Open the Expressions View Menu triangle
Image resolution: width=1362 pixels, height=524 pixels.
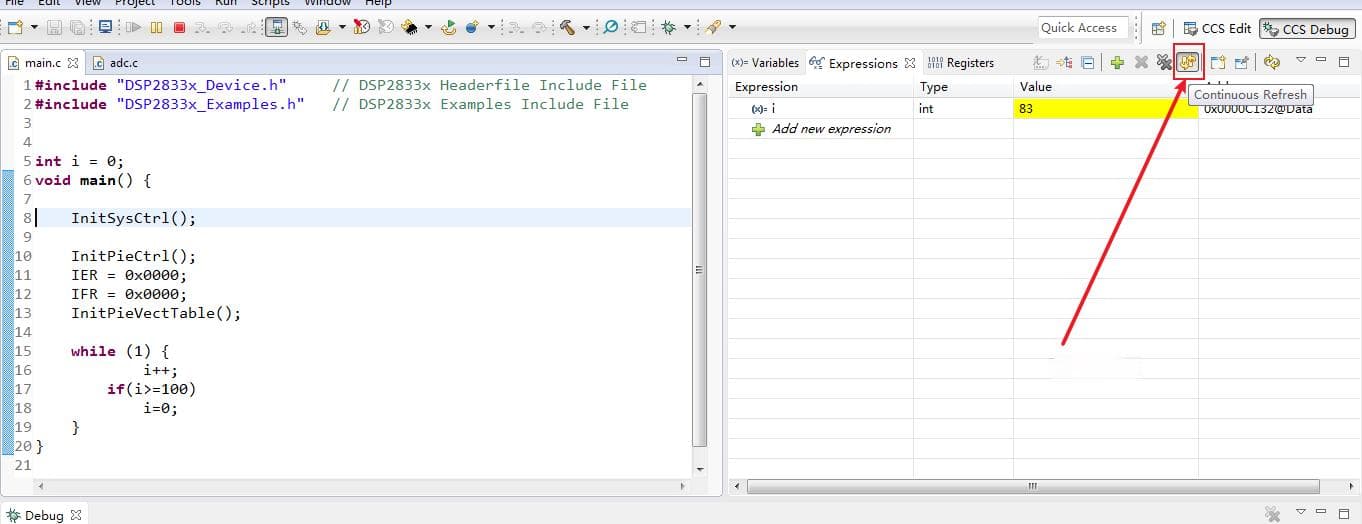coord(1301,60)
